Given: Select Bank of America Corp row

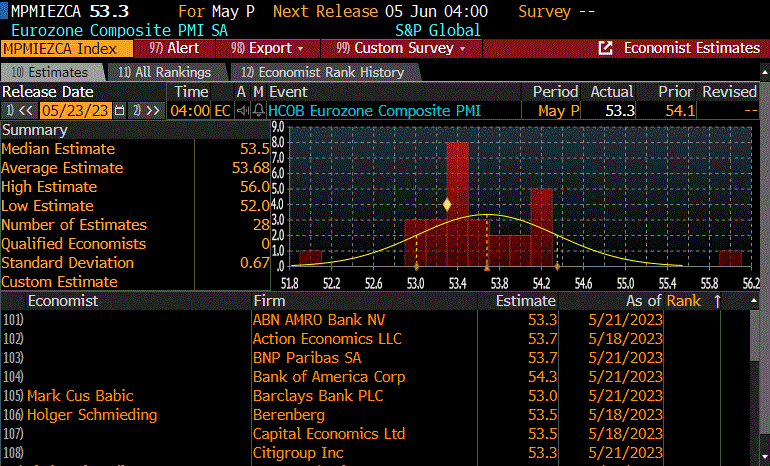Looking at the screenshot, I should coord(376,377).
